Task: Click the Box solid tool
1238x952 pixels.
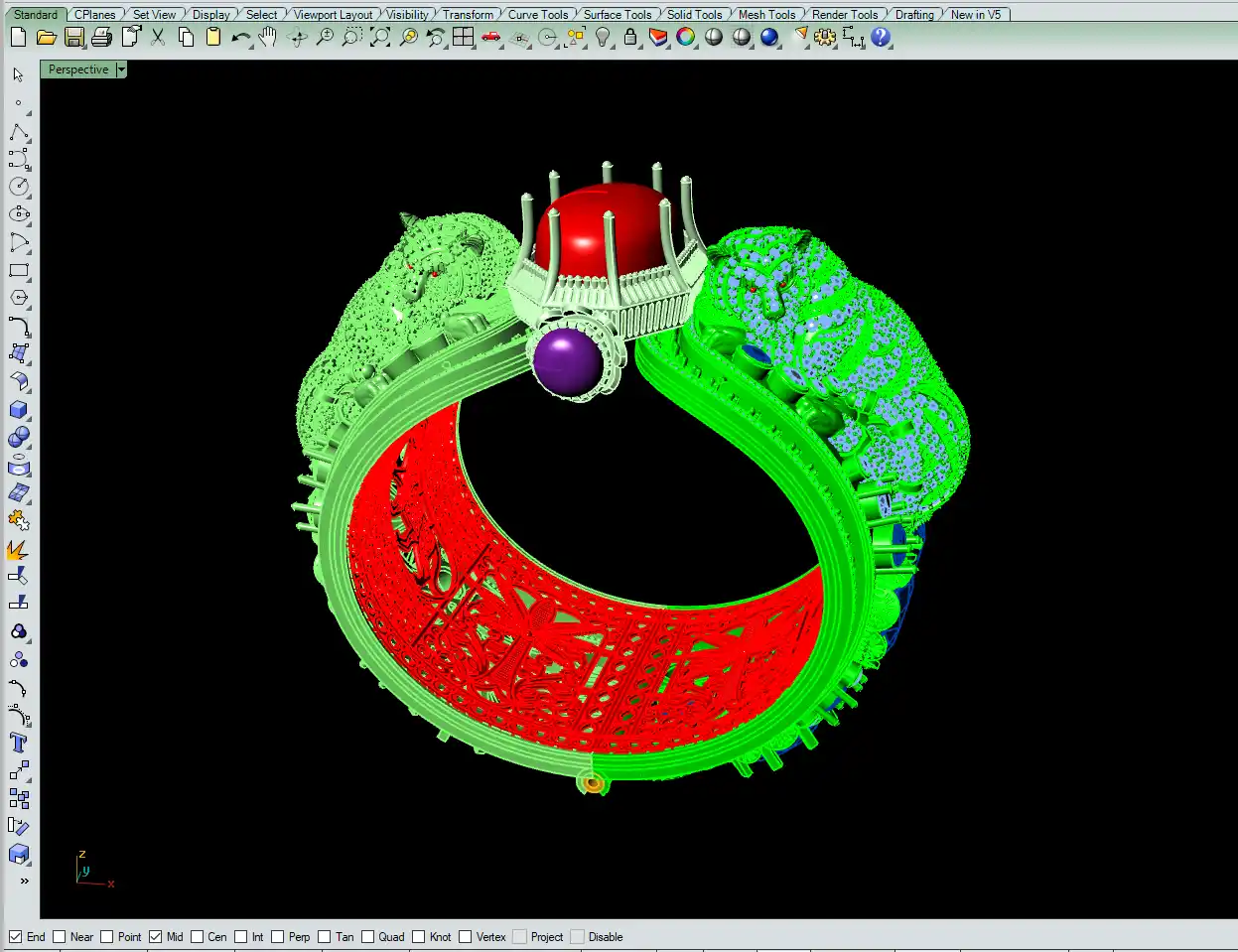Action: tap(19, 410)
